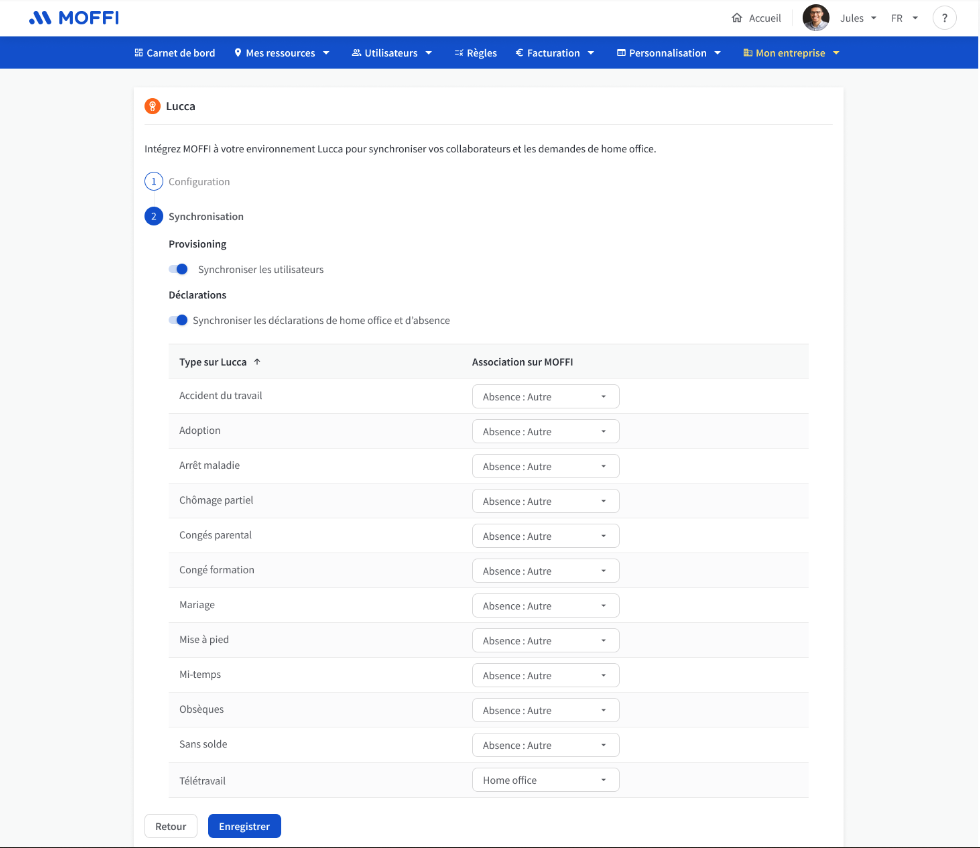Viewport: 980px width, 848px height.
Task: Open the FR language dropdown
Action: point(904,18)
